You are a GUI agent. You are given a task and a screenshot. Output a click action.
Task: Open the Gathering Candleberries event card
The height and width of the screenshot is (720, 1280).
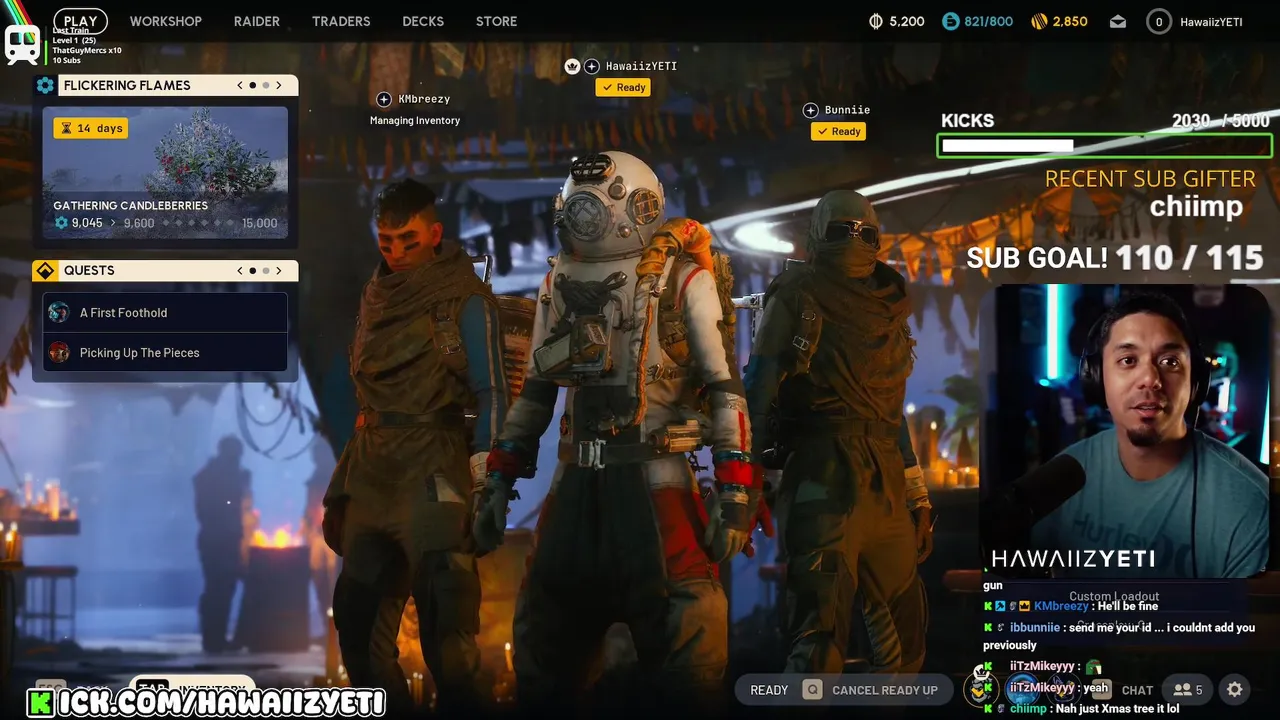(165, 173)
